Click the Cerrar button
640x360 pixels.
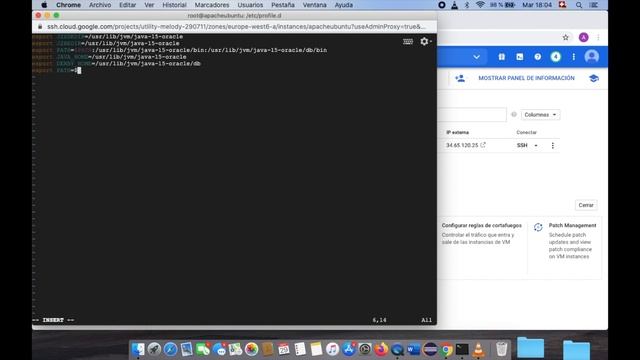click(x=586, y=205)
